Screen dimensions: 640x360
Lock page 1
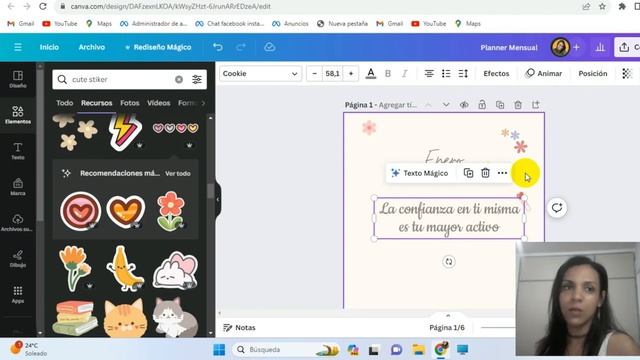coord(482,104)
